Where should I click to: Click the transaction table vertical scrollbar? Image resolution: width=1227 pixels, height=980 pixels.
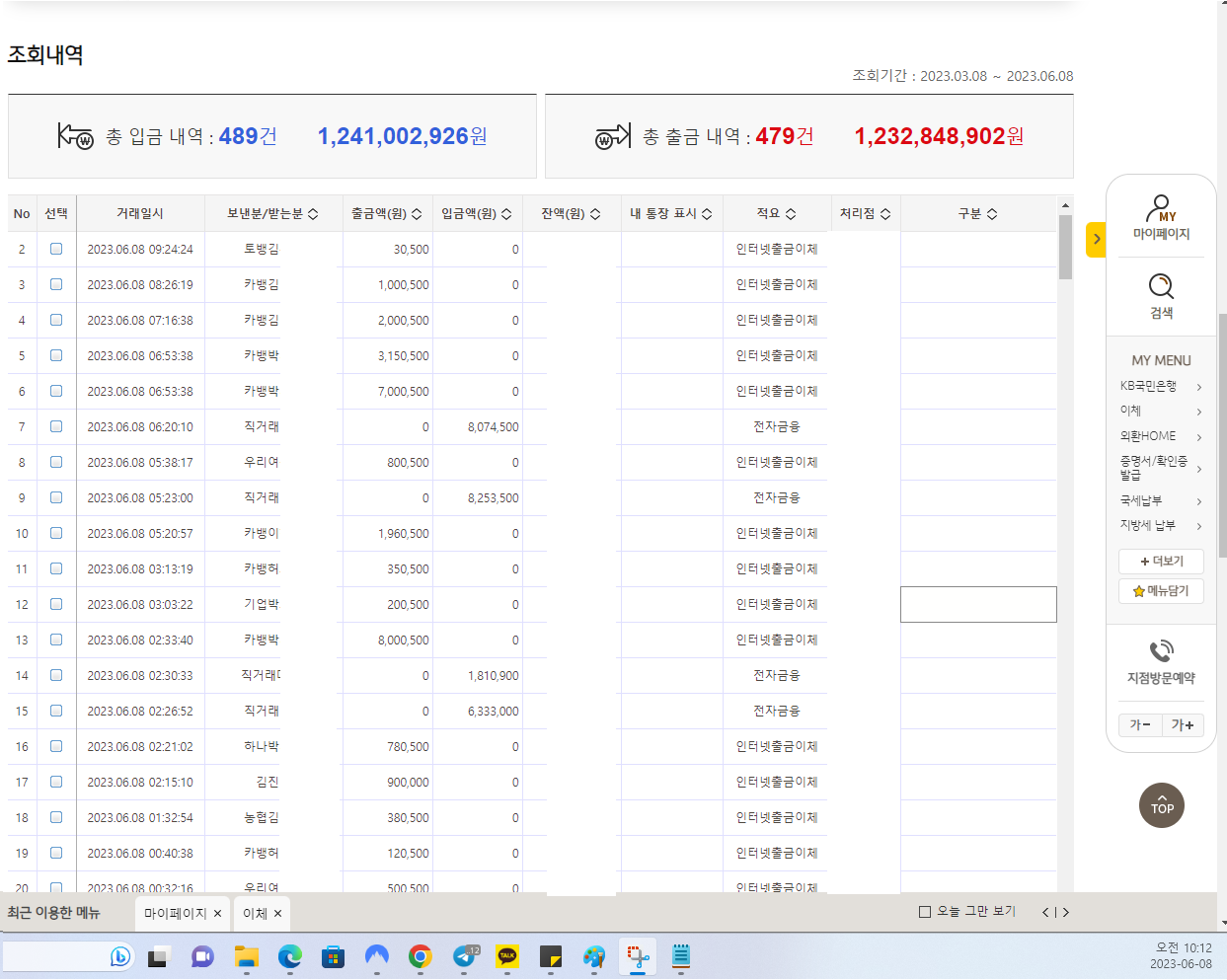[1065, 247]
